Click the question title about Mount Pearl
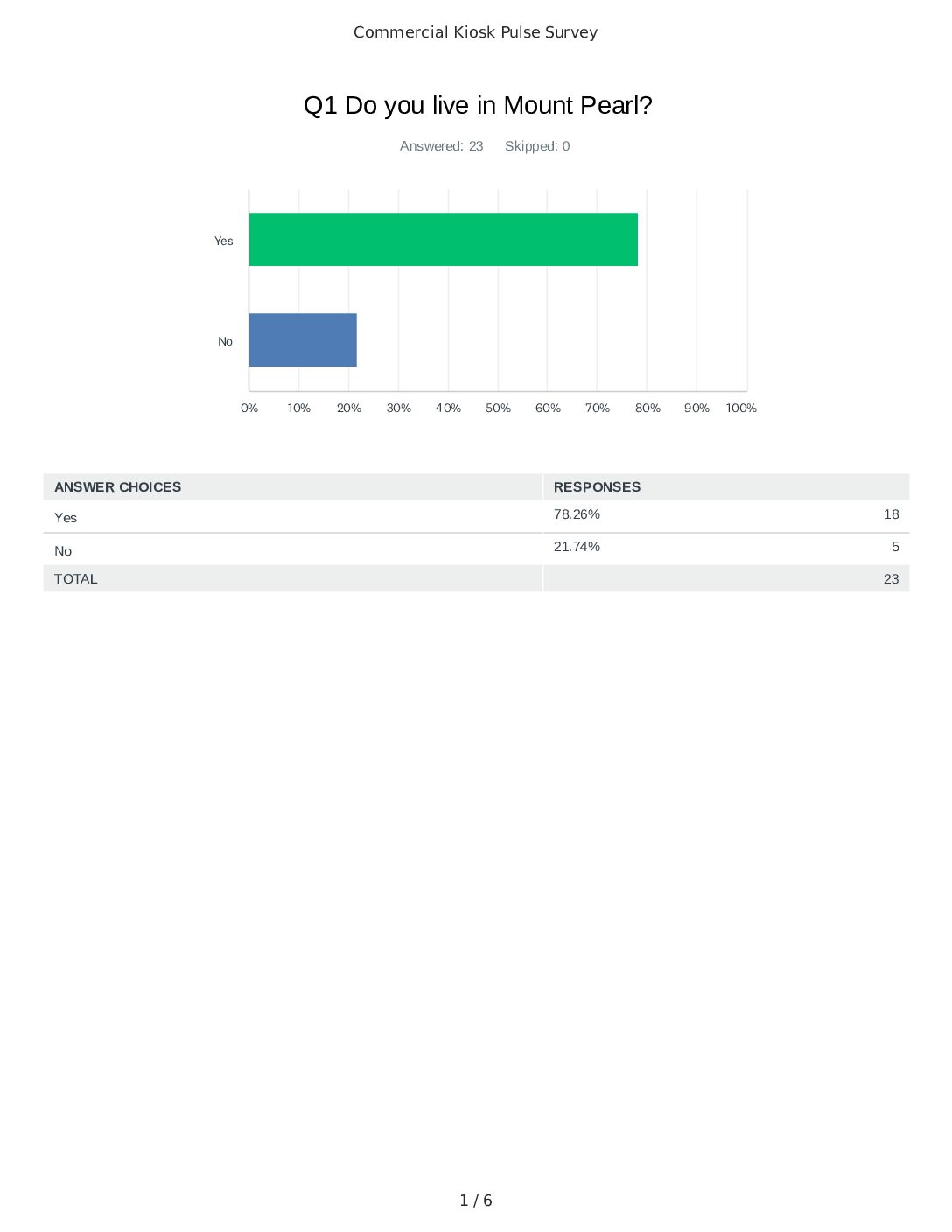This screenshot has width=952, height=1232. click(478, 105)
